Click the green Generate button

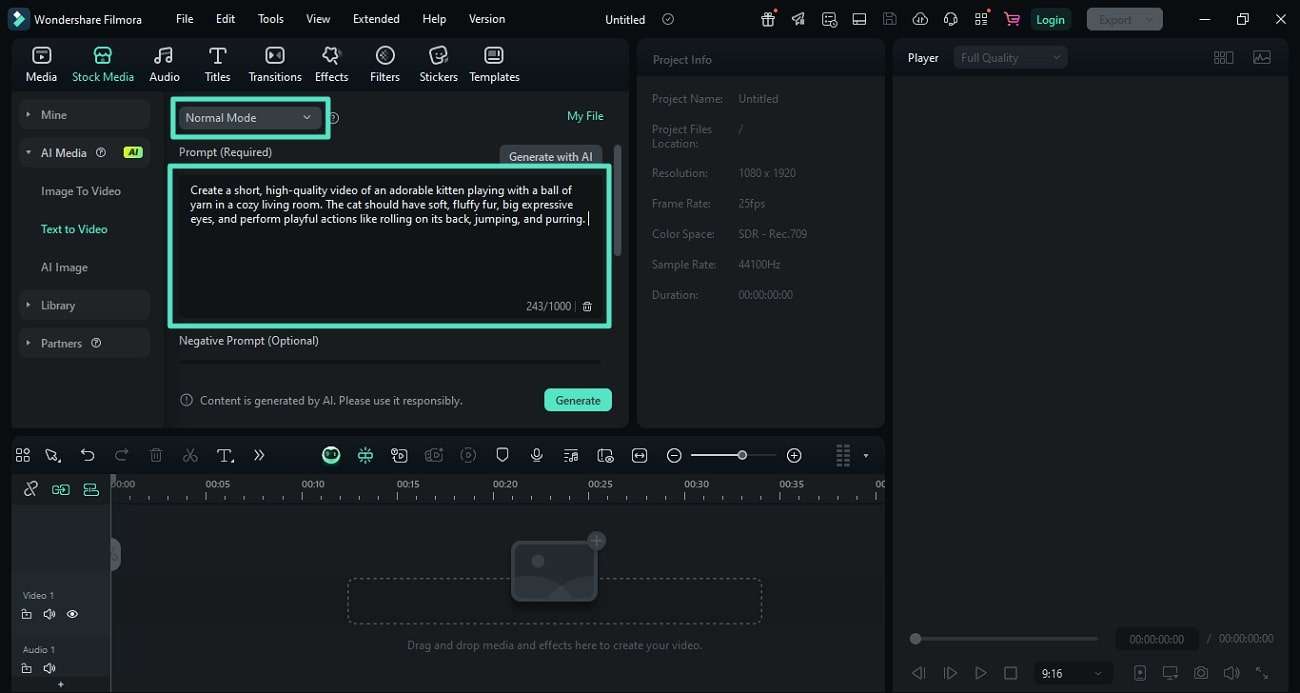tap(578, 400)
